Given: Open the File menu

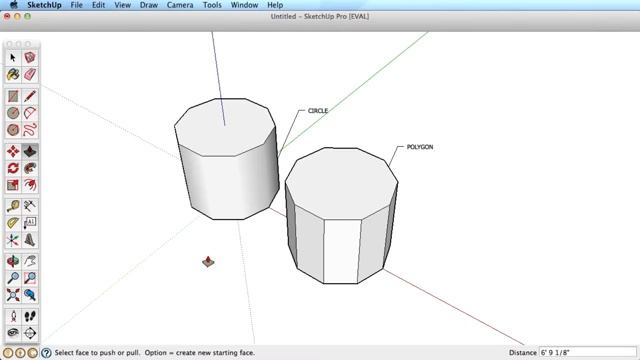Looking at the screenshot, I should click(x=76, y=5).
